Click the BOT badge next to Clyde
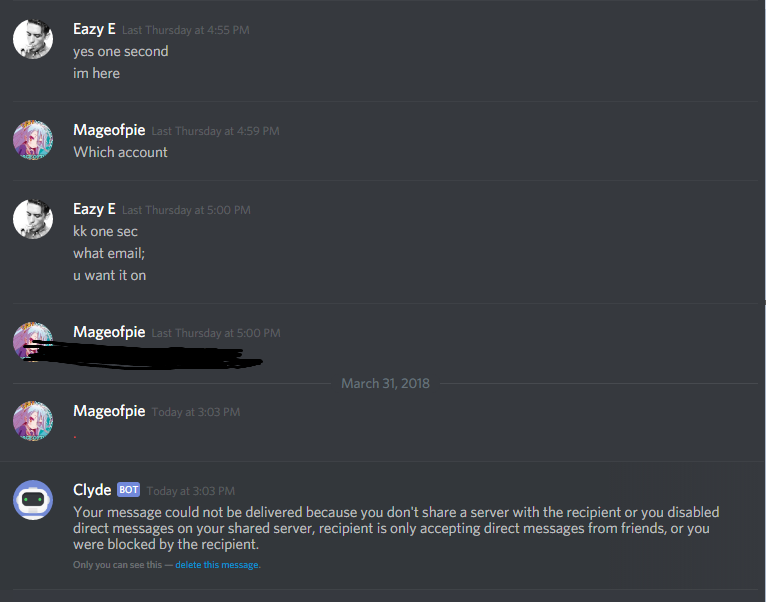Image resolution: width=766 pixels, height=602 pixels. tap(128, 490)
